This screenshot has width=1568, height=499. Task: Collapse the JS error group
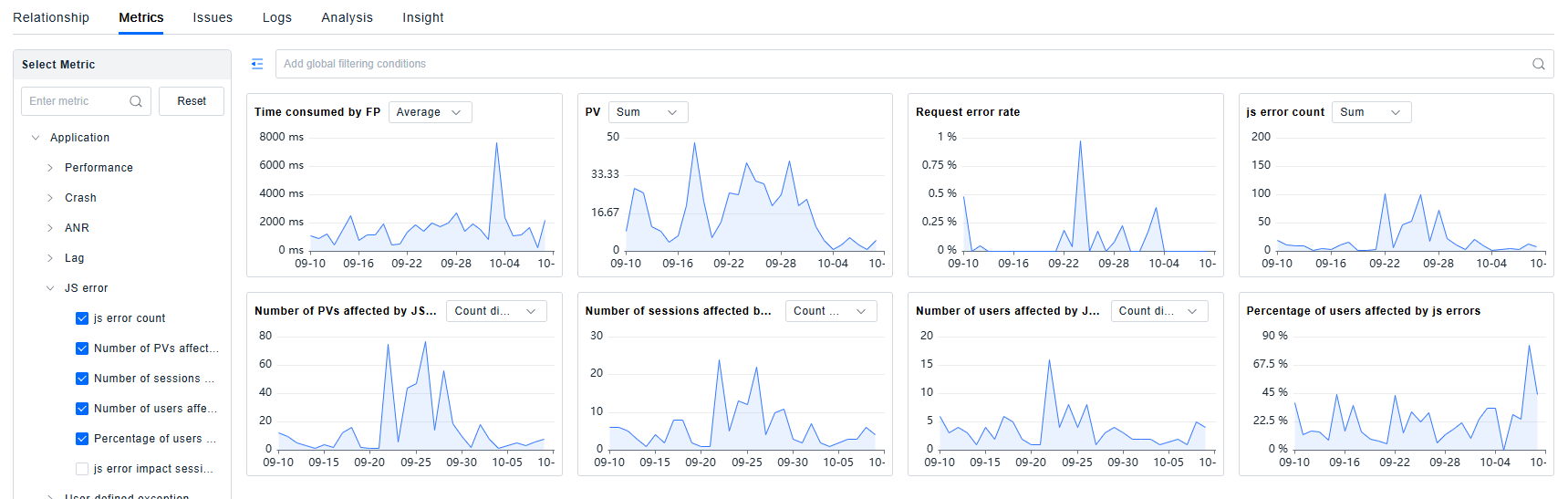point(50,288)
